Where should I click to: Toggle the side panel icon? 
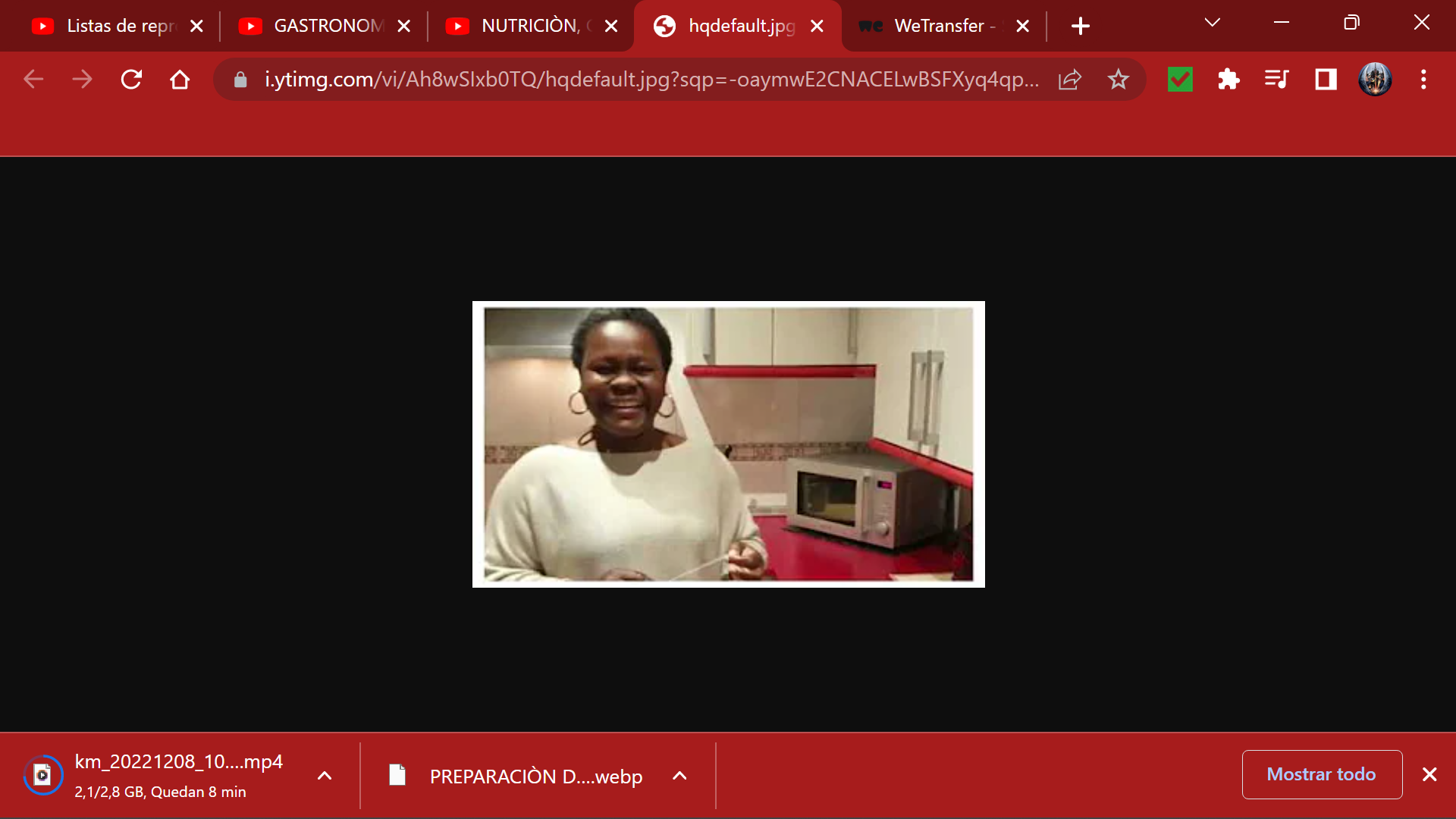(1326, 80)
